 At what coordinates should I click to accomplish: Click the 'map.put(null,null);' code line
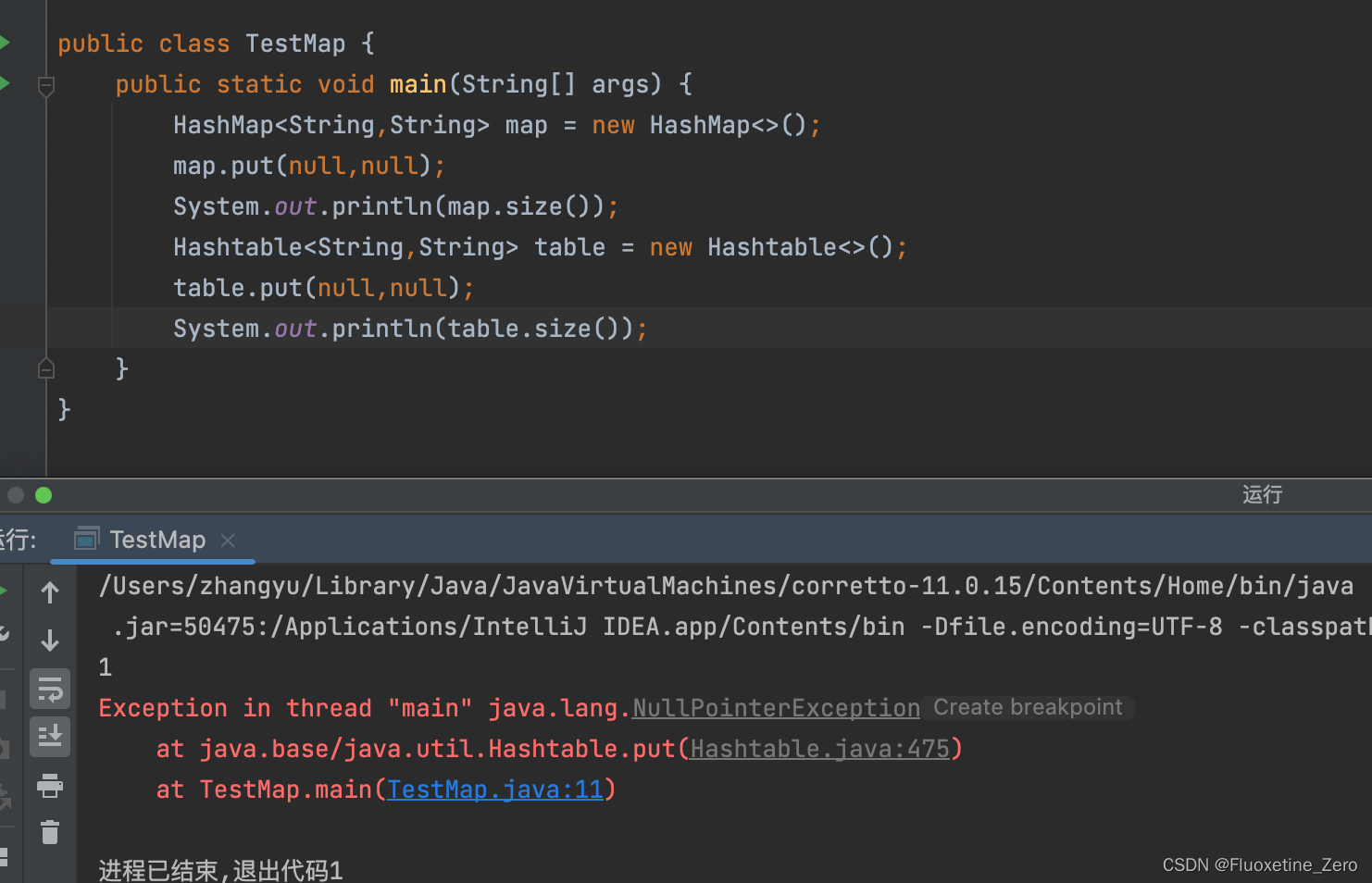click(x=309, y=166)
